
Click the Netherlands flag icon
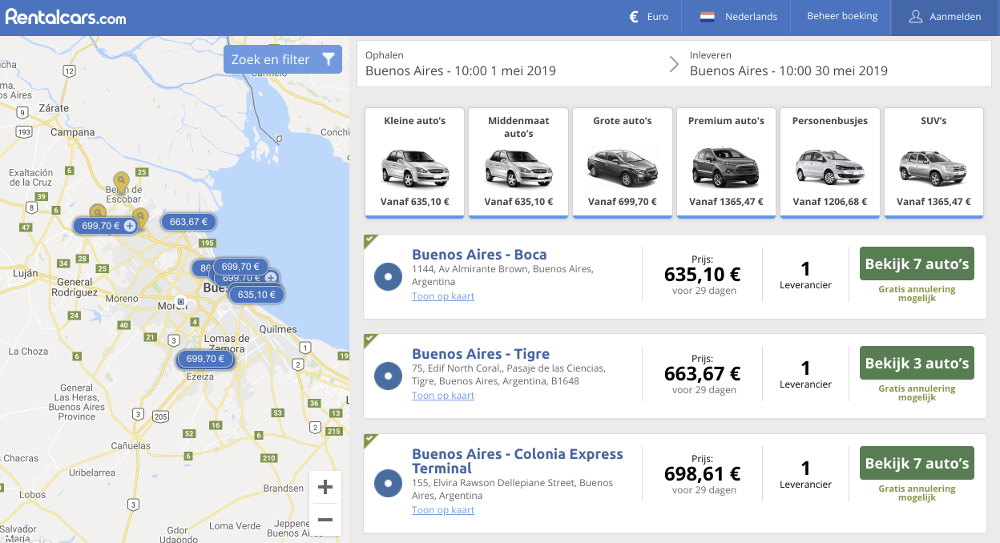[x=707, y=17]
